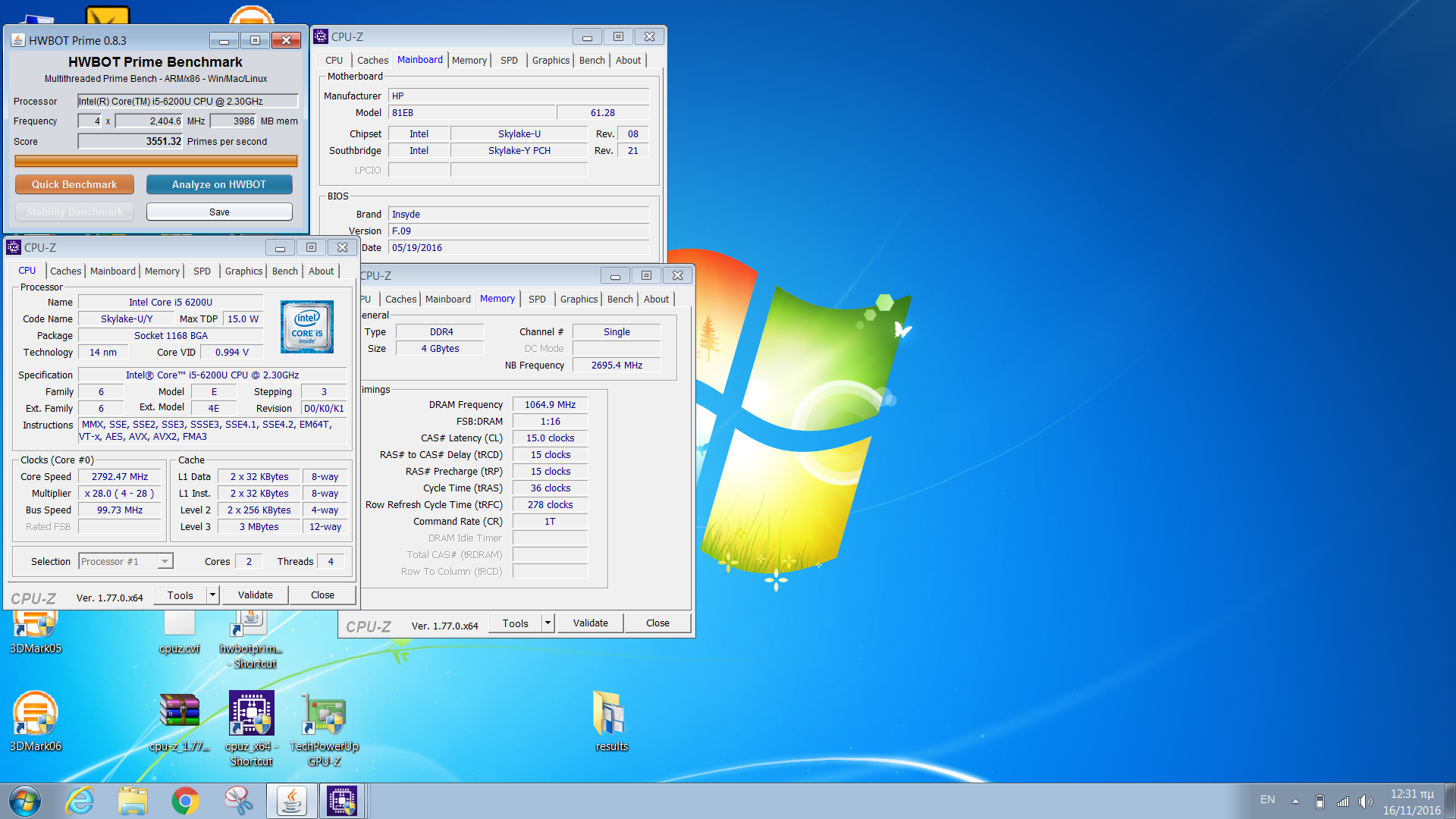Launch TechPowerUp GPU-Z desktop icon
This screenshot has height=819, width=1456.
point(324,730)
